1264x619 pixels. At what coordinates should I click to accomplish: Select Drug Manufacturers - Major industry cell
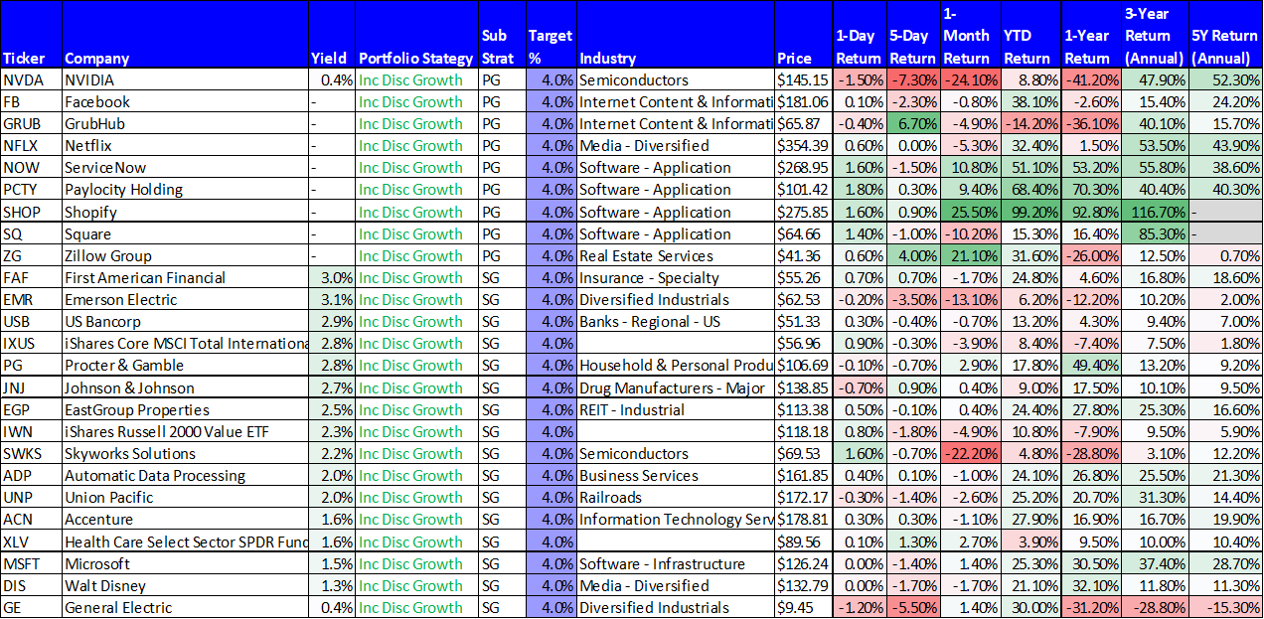pos(675,388)
